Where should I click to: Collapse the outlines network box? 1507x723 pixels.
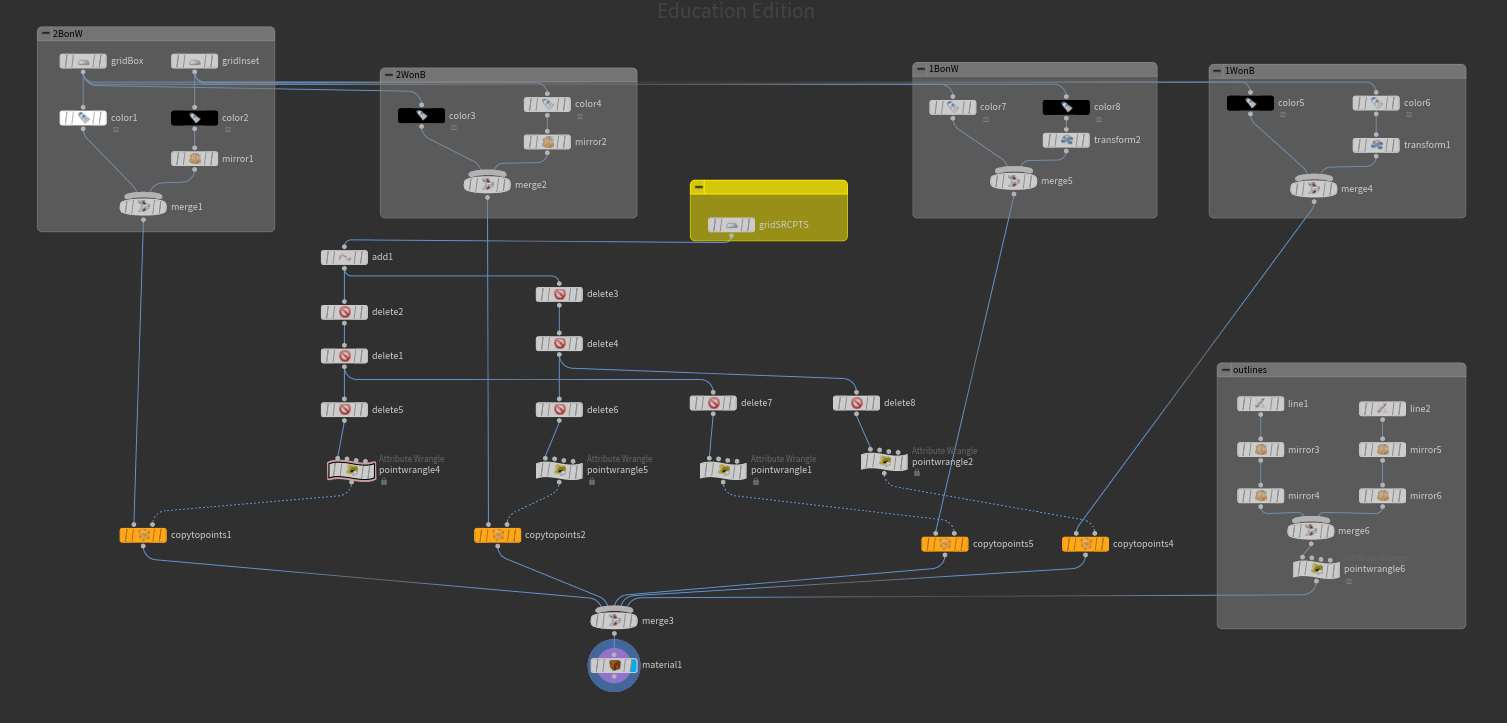(1225, 370)
